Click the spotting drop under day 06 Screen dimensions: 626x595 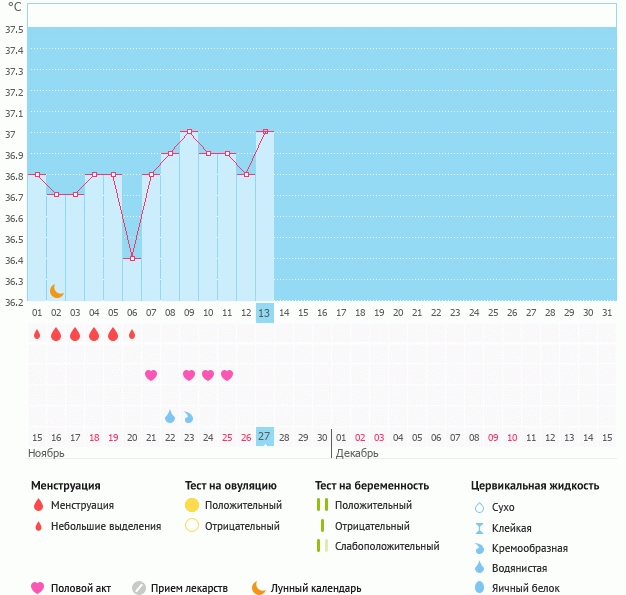coord(132,334)
